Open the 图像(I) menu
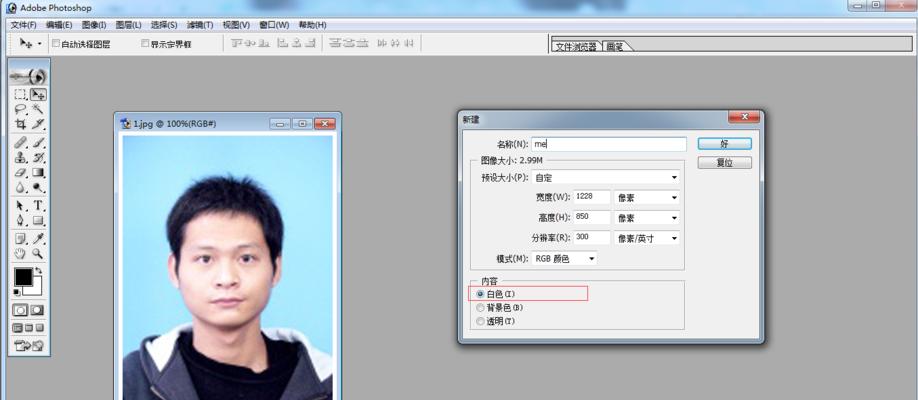This screenshot has width=918, height=400. [94, 25]
